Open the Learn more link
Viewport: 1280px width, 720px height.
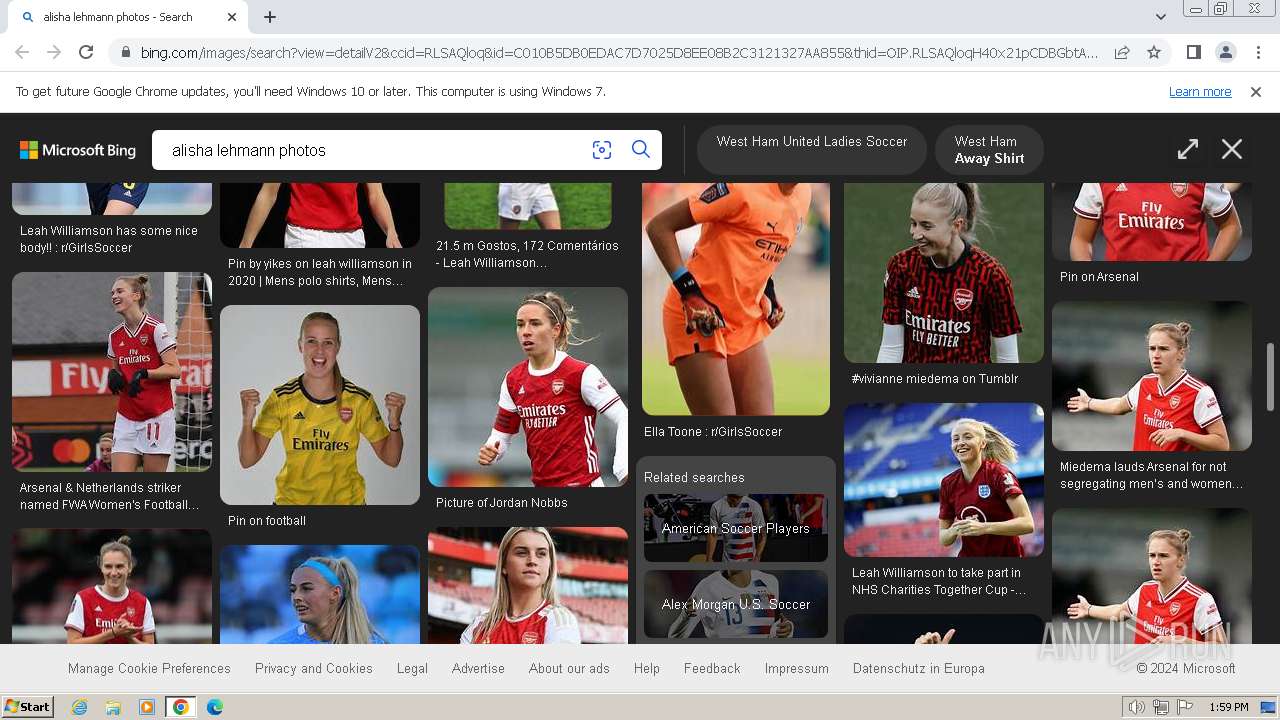[x=1200, y=92]
